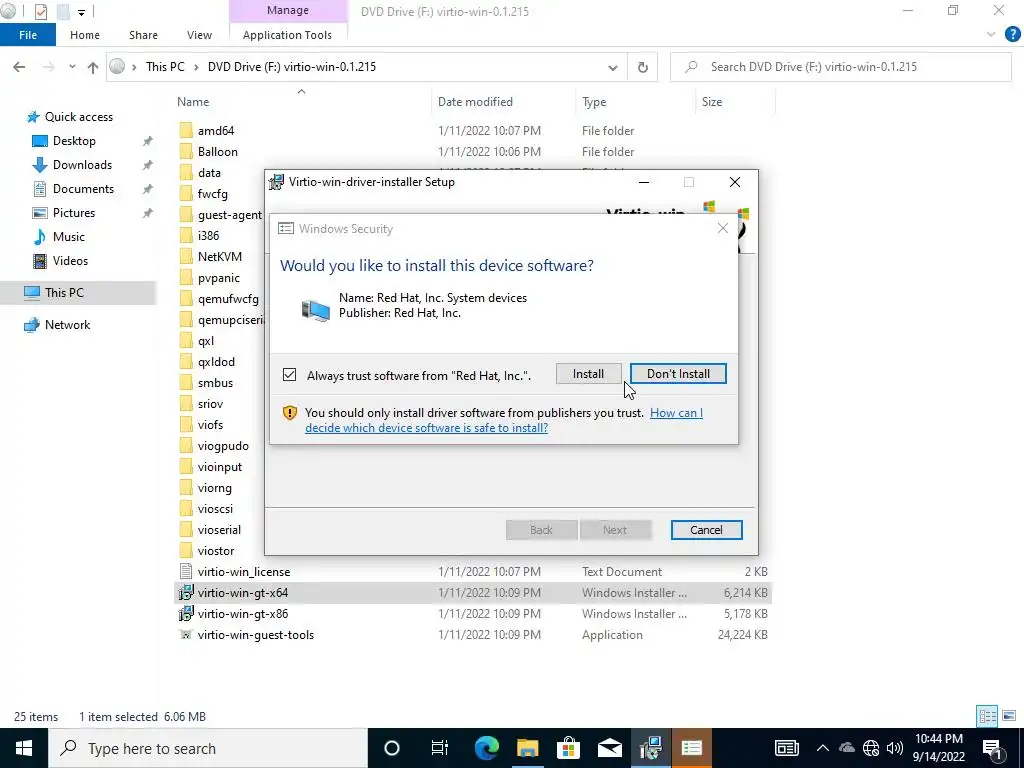Image resolution: width=1024 pixels, height=768 pixels.
Task: Open the notification center icon
Action: [992, 748]
